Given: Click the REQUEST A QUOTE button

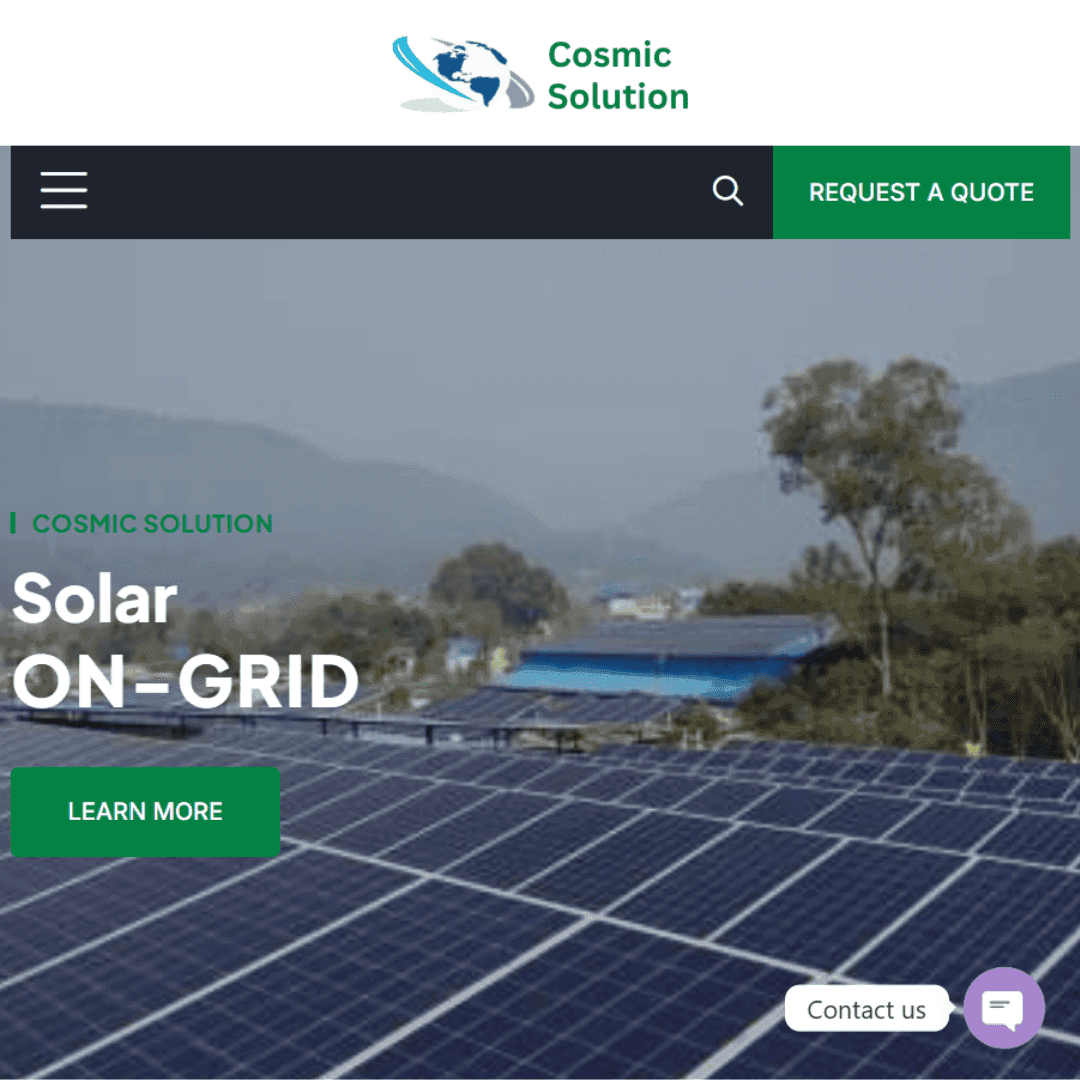Looking at the screenshot, I should click(x=921, y=192).
